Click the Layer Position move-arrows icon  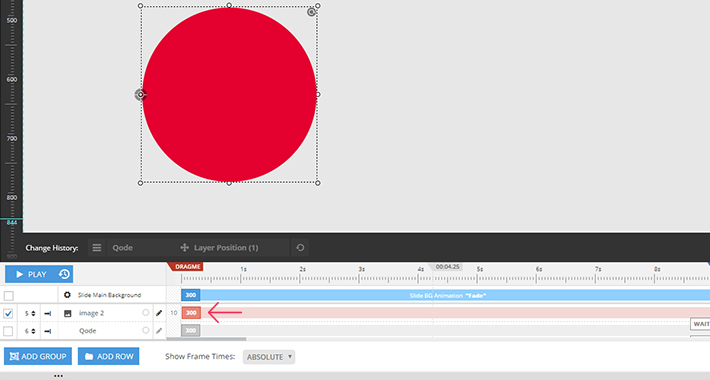pos(184,248)
